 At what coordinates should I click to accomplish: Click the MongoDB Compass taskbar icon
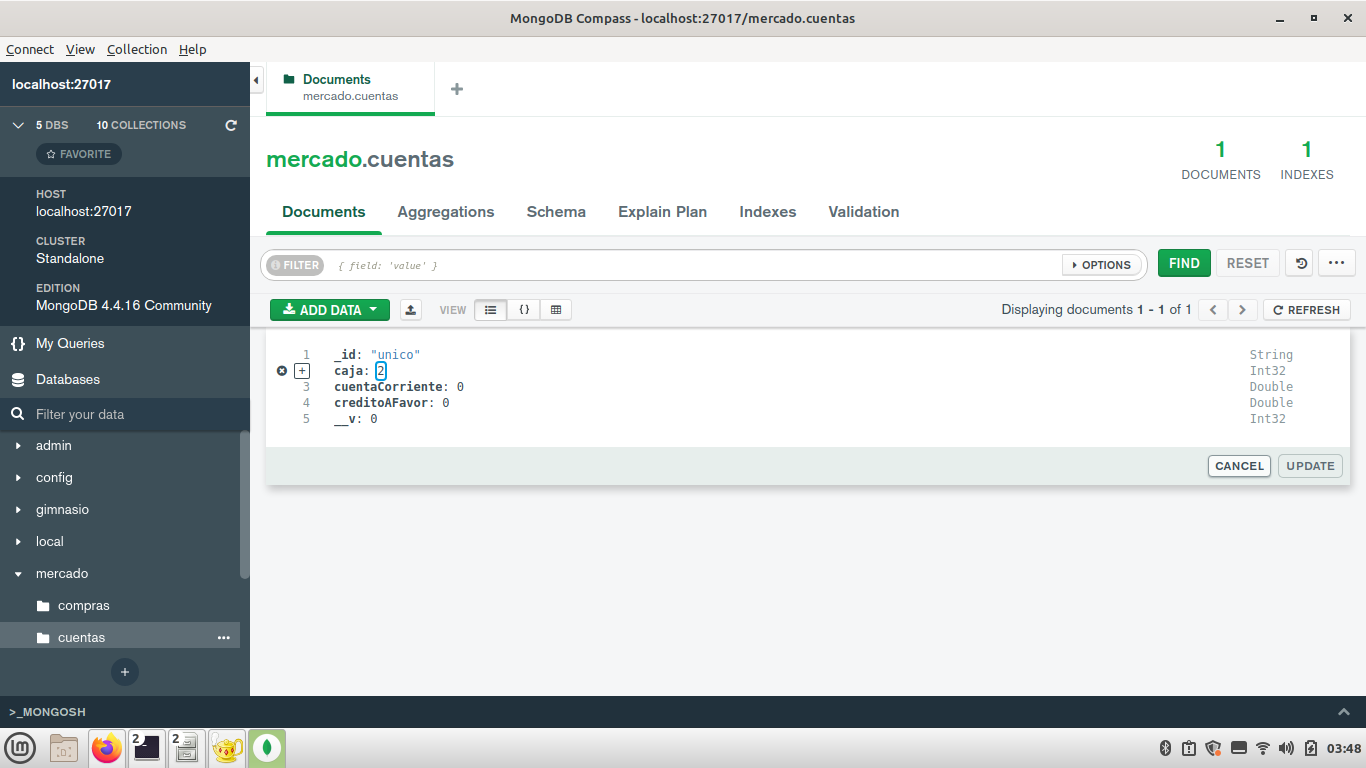(267, 748)
